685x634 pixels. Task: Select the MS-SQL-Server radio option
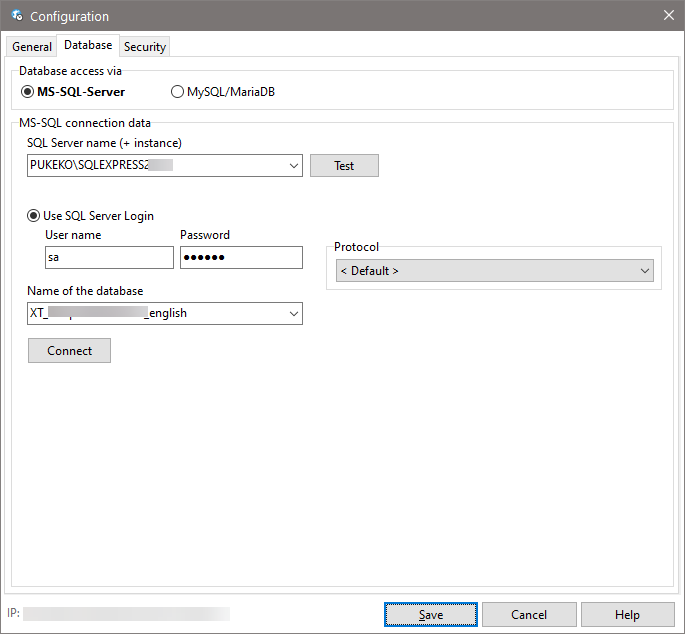(28, 92)
